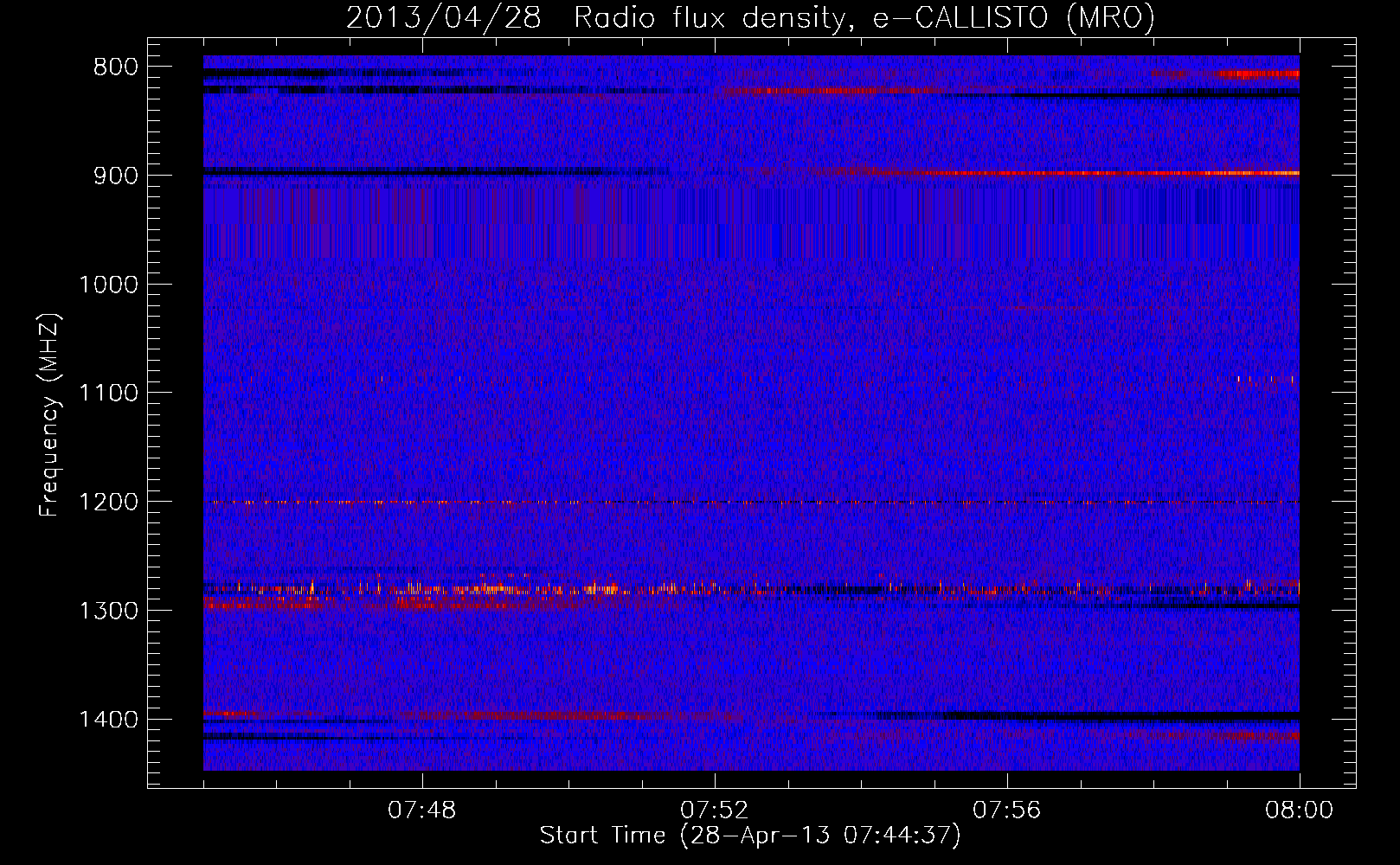Screen dimensions: 1400x865
Task: Click the 08:00 time tick label
Action: [x=1299, y=811]
